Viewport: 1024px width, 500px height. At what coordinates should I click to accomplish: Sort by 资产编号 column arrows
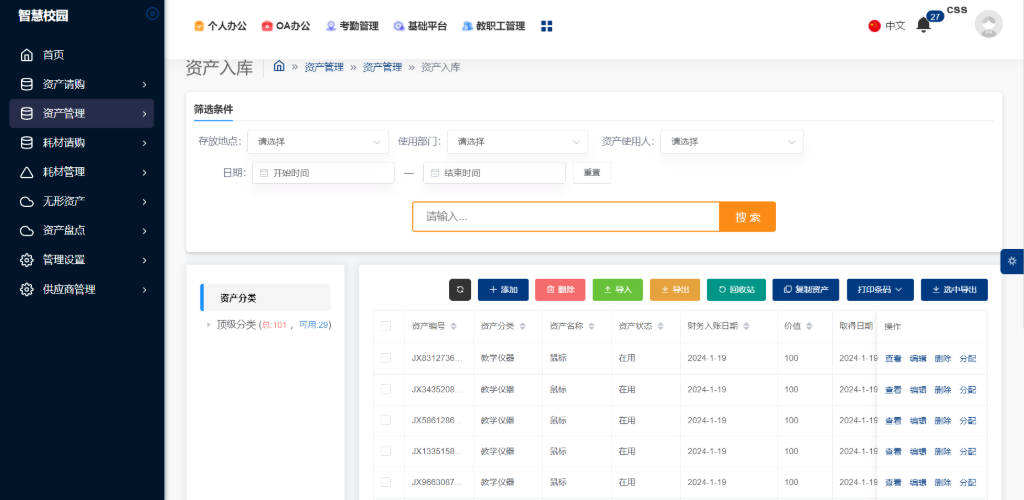pyautogui.click(x=454, y=326)
